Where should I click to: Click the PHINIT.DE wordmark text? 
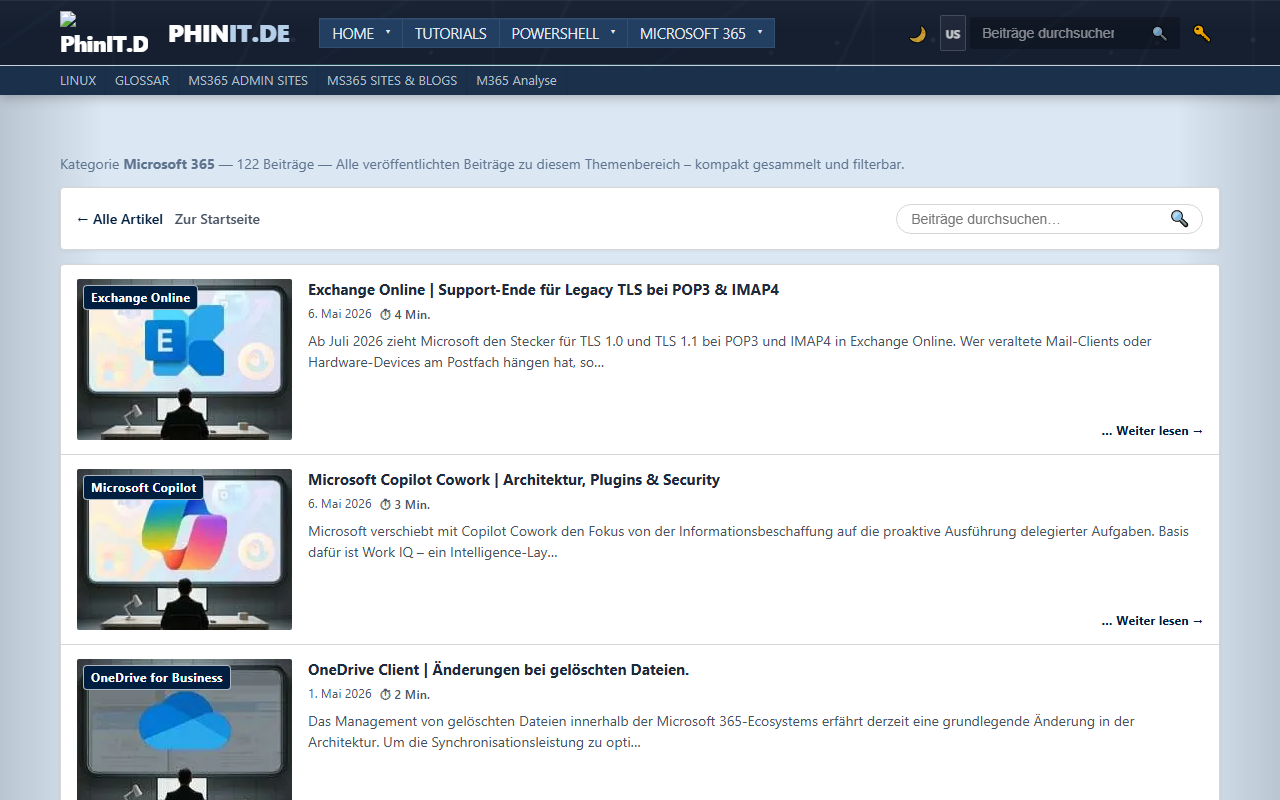[229, 33]
